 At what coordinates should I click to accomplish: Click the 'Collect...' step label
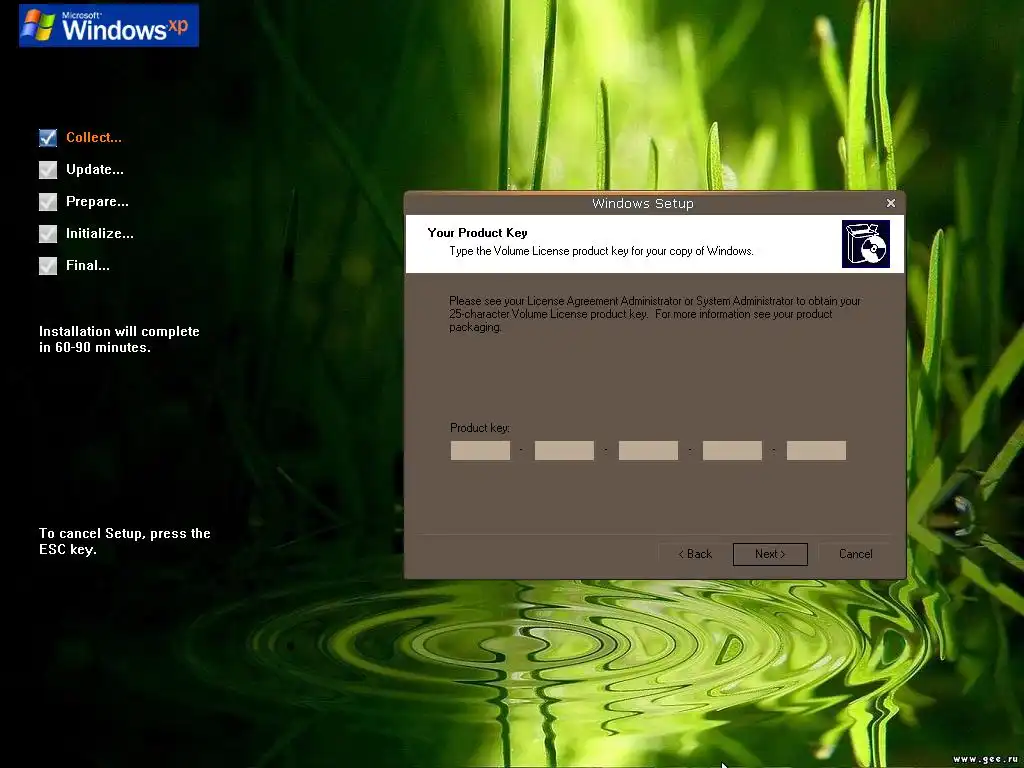93,137
